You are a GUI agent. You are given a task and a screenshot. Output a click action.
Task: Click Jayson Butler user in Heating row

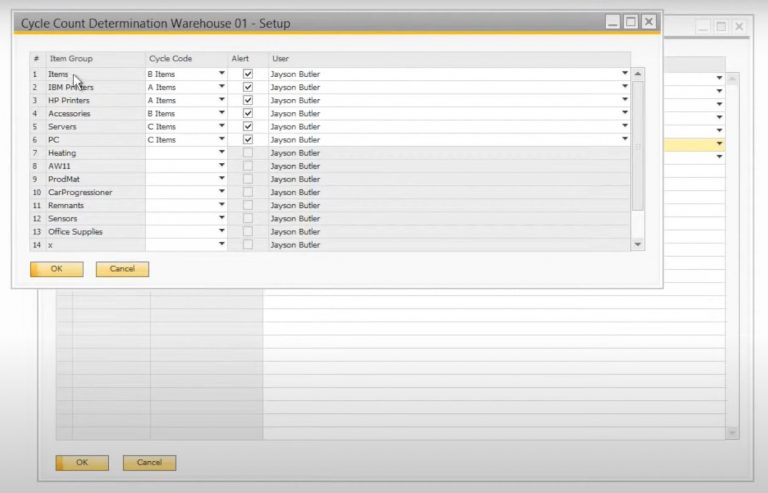click(x=295, y=153)
